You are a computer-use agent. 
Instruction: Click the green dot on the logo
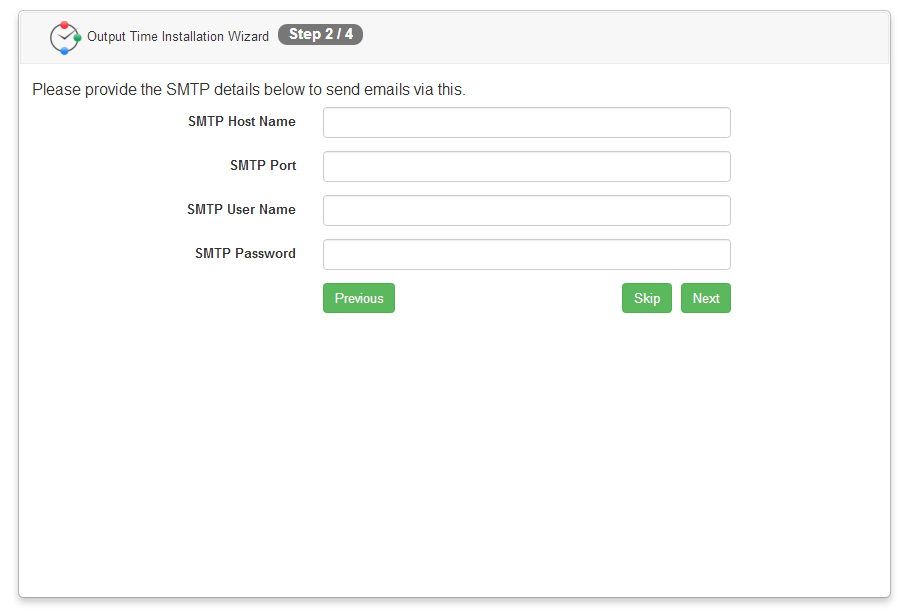click(x=77, y=38)
